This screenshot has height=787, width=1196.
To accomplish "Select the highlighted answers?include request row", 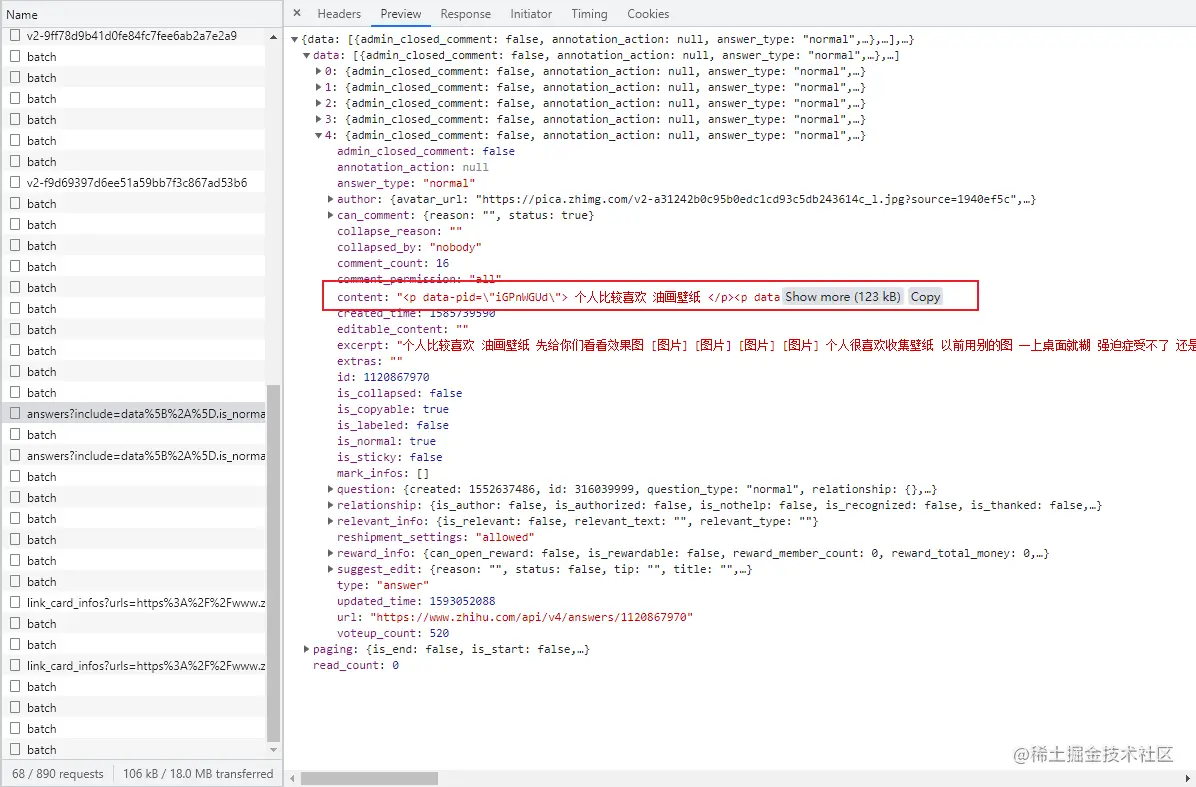I will 133,413.
